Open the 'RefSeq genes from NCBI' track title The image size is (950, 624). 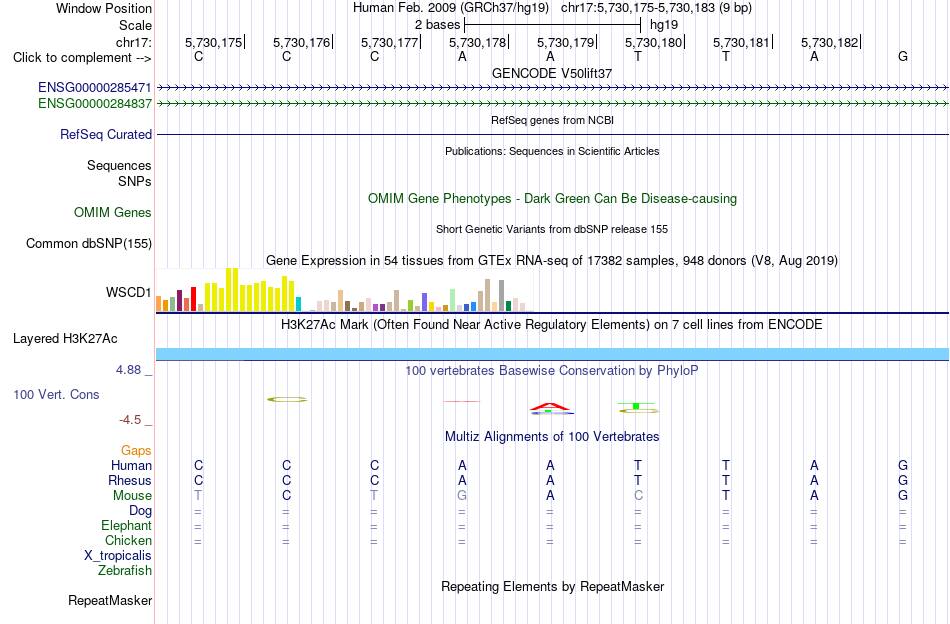tap(552, 120)
